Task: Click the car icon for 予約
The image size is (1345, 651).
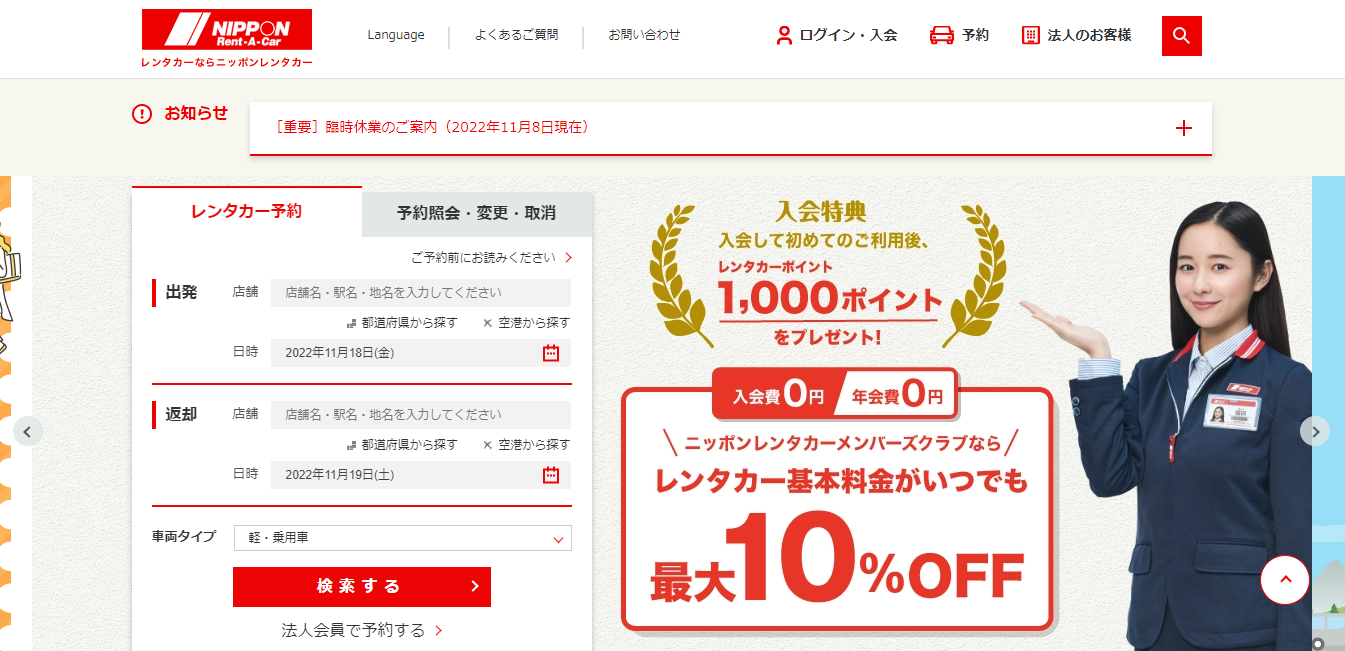Action: [x=942, y=35]
